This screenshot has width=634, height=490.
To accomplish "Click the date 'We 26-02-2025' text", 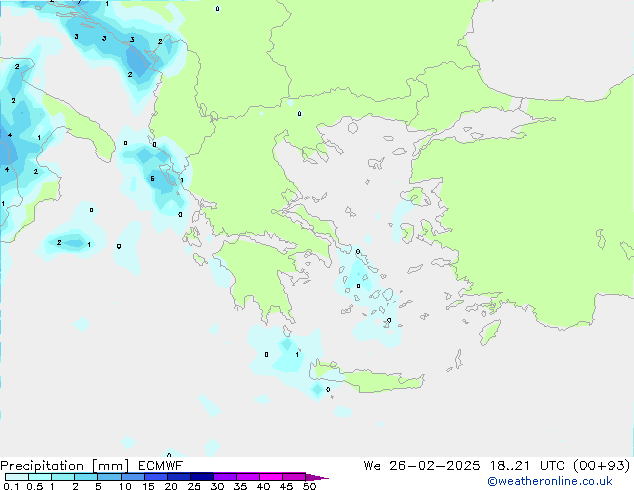I will point(422,466).
